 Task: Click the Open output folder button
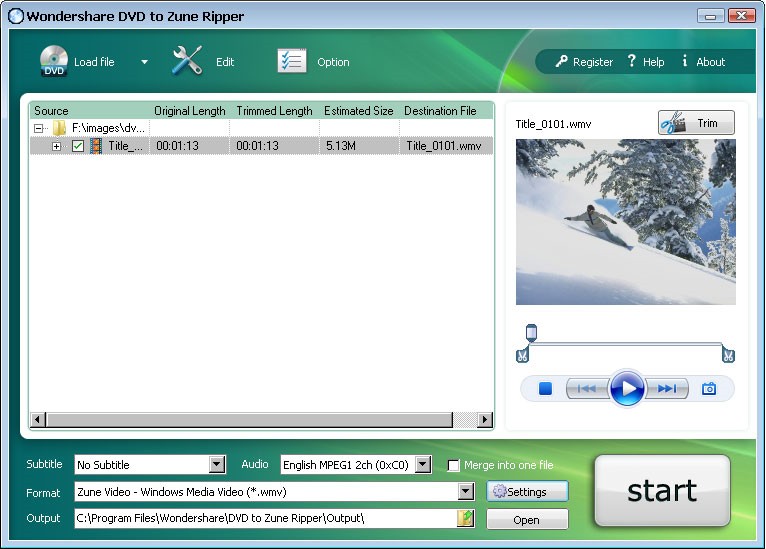coord(527,520)
